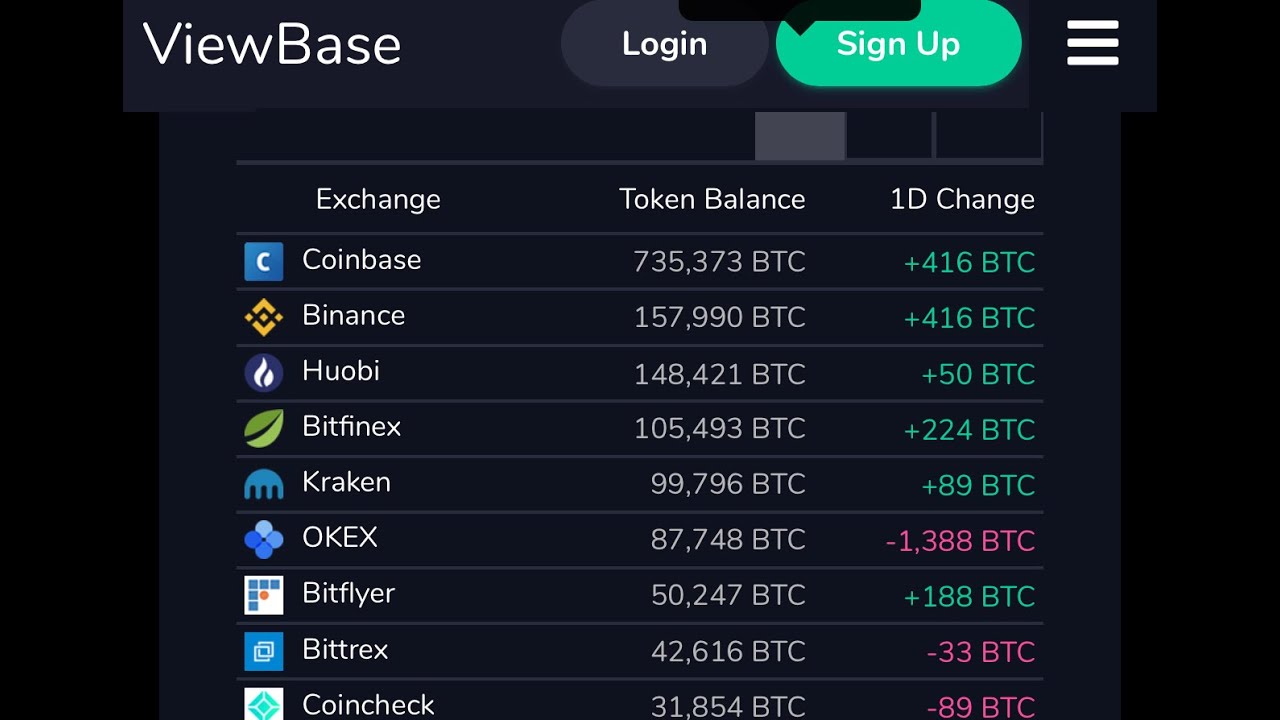Image resolution: width=1280 pixels, height=720 pixels.
Task: Click the ViewBase home link
Action: click(273, 44)
